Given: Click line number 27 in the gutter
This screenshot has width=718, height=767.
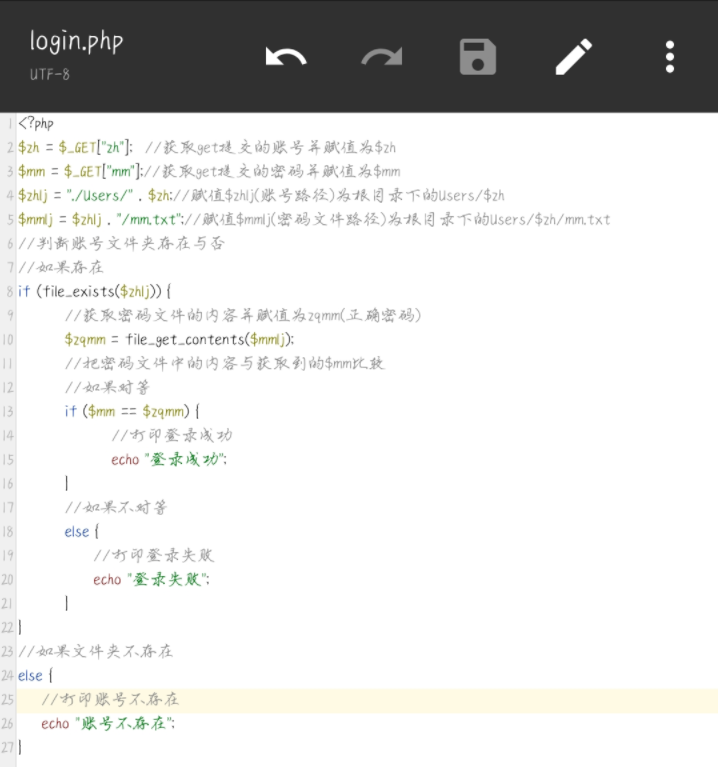Looking at the screenshot, I should tap(8, 748).
